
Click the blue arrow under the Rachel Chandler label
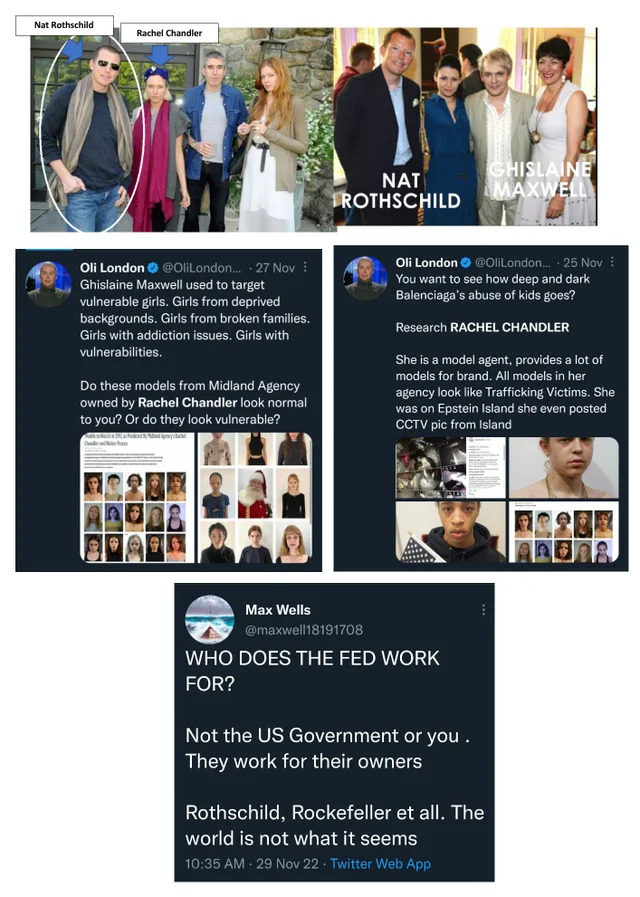pos(160,55)
